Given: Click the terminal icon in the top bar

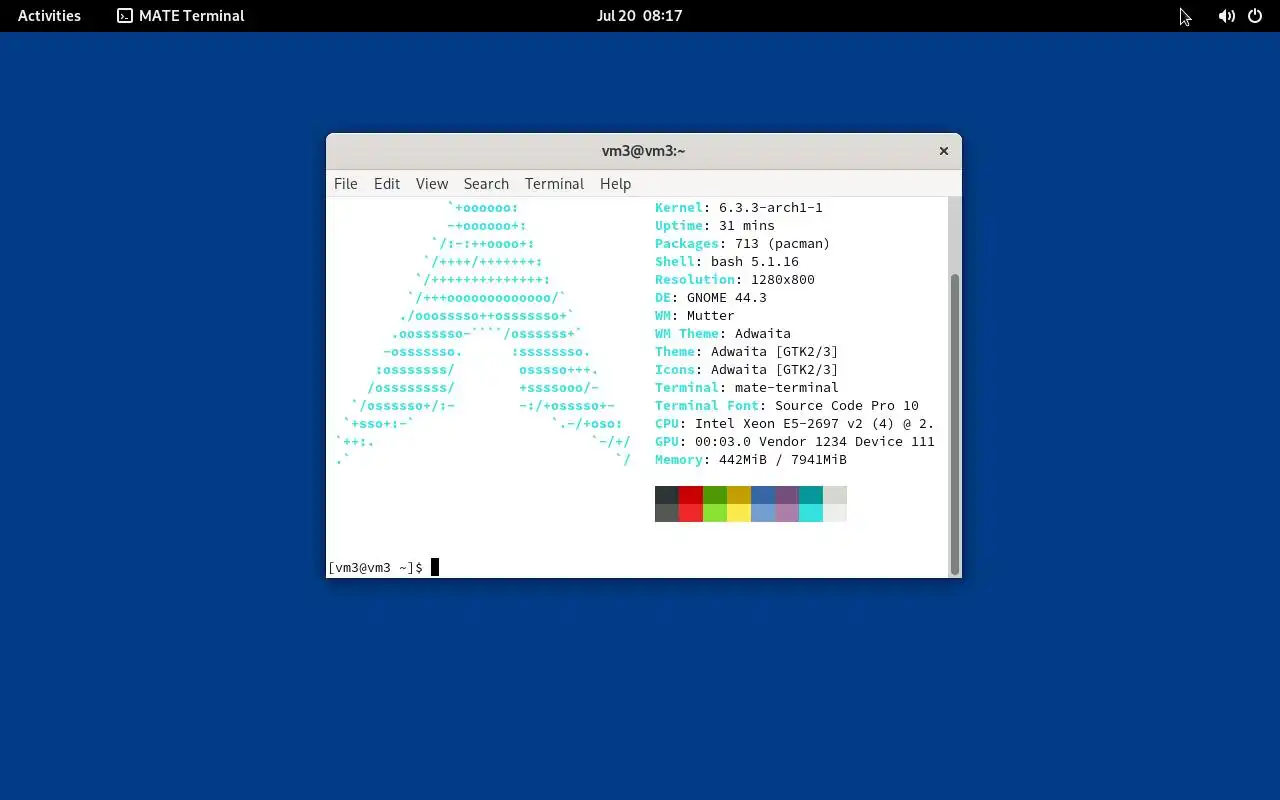Looking at the screenshot, I should pos(125,16).
